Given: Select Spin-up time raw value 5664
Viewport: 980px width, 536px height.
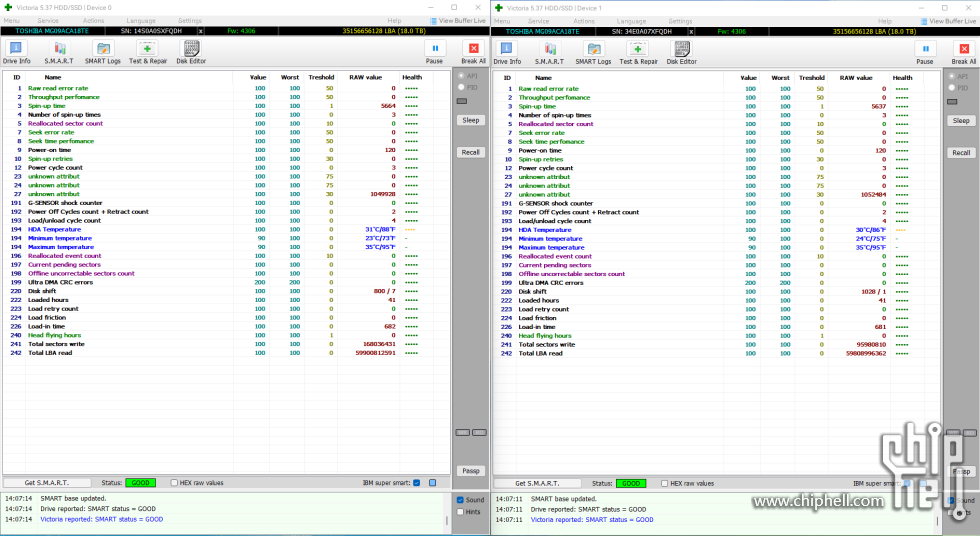Looking at the screenshot, I should click(388, 106).
